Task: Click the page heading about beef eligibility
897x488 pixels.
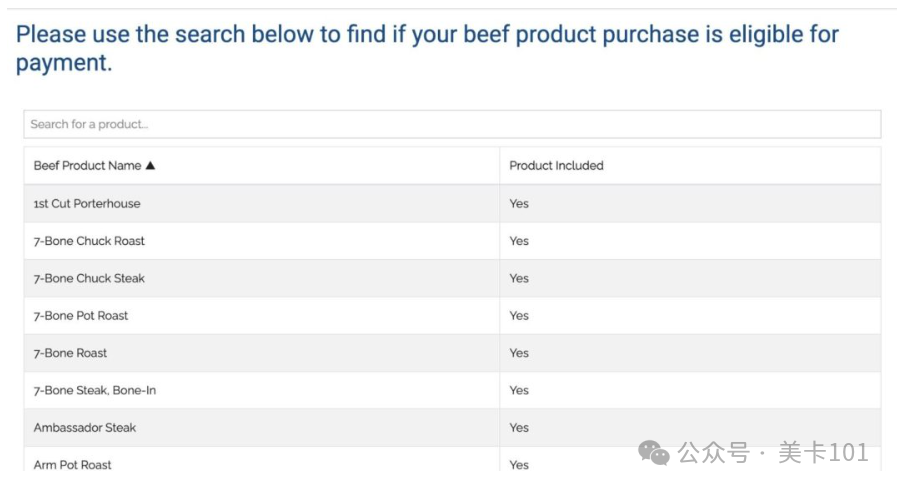Action: (x=427, y=48)
